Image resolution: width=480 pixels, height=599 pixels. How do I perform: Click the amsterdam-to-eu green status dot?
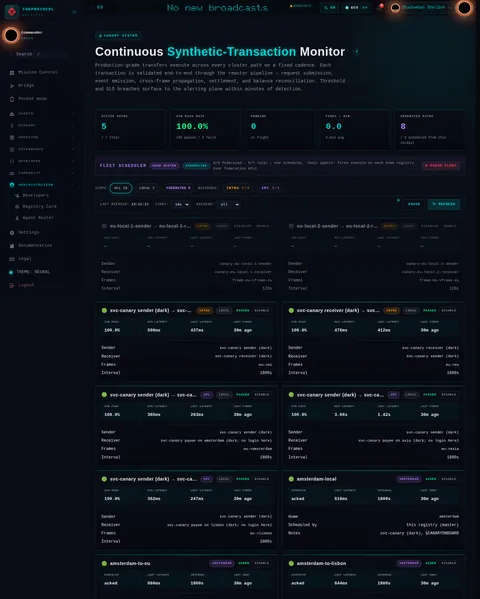click(x=104, y=563)
